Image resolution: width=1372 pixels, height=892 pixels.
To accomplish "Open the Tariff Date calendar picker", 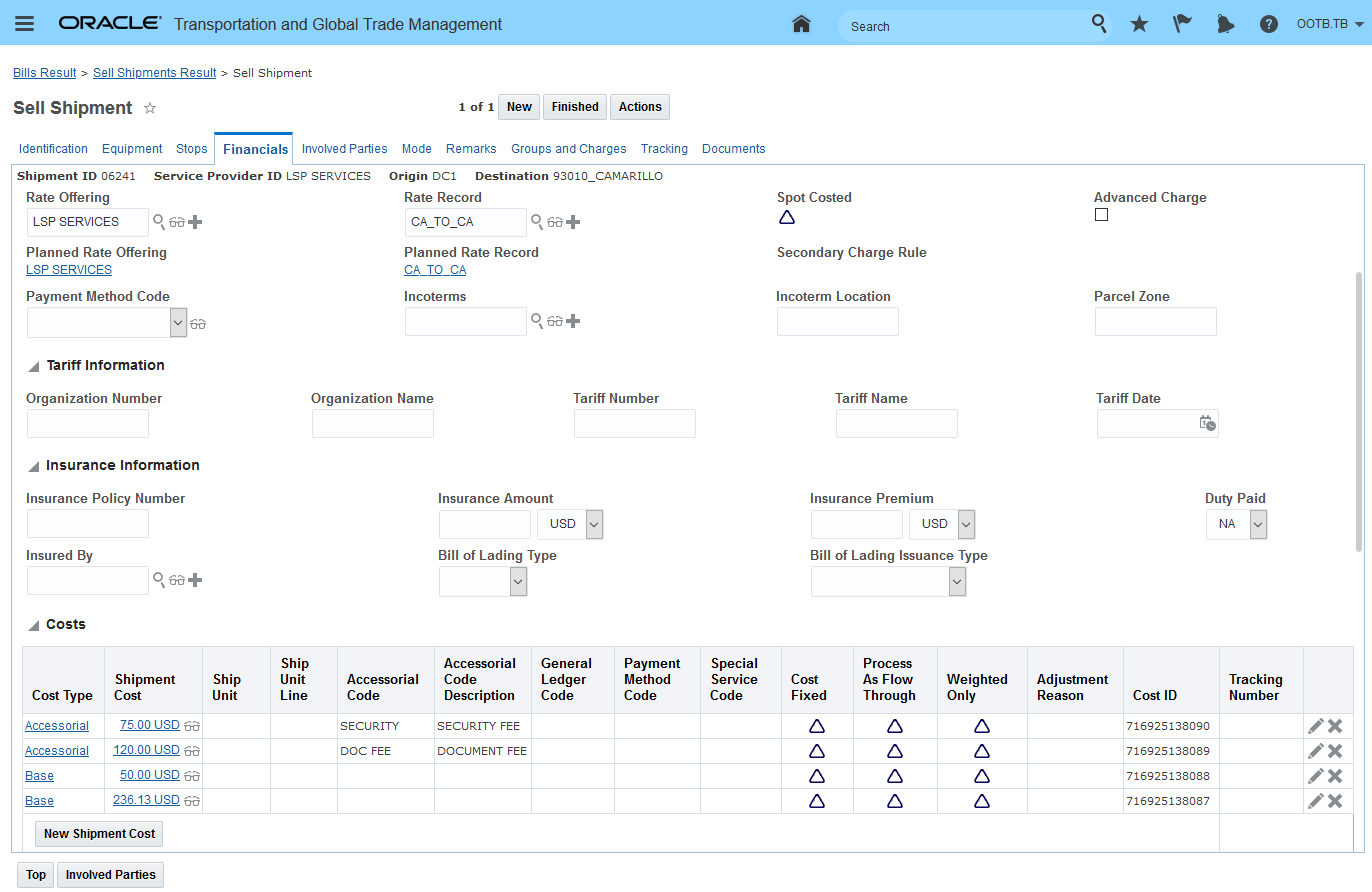I will (x=1207, y=423).
